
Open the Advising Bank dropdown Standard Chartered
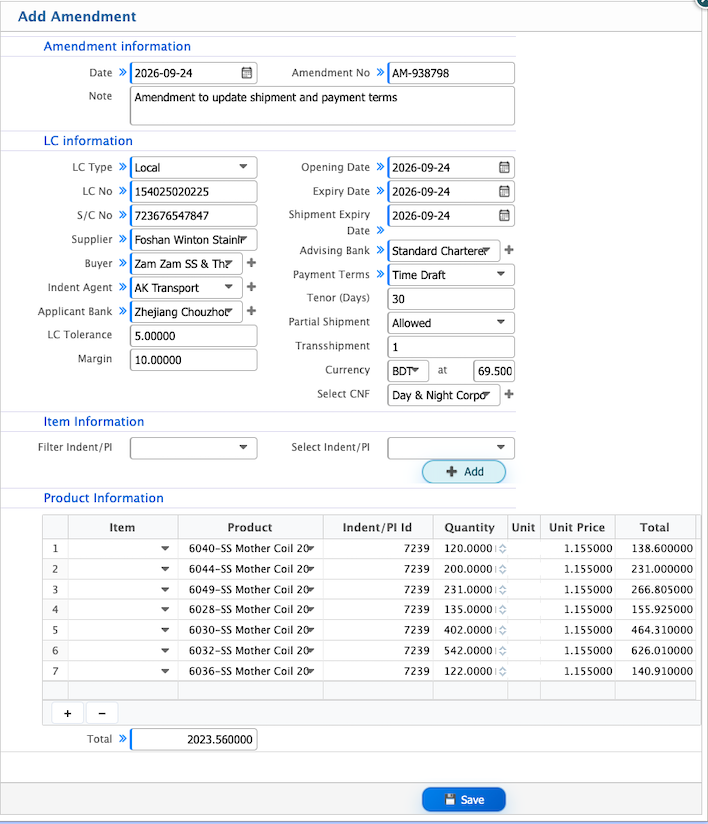point(444,251)
